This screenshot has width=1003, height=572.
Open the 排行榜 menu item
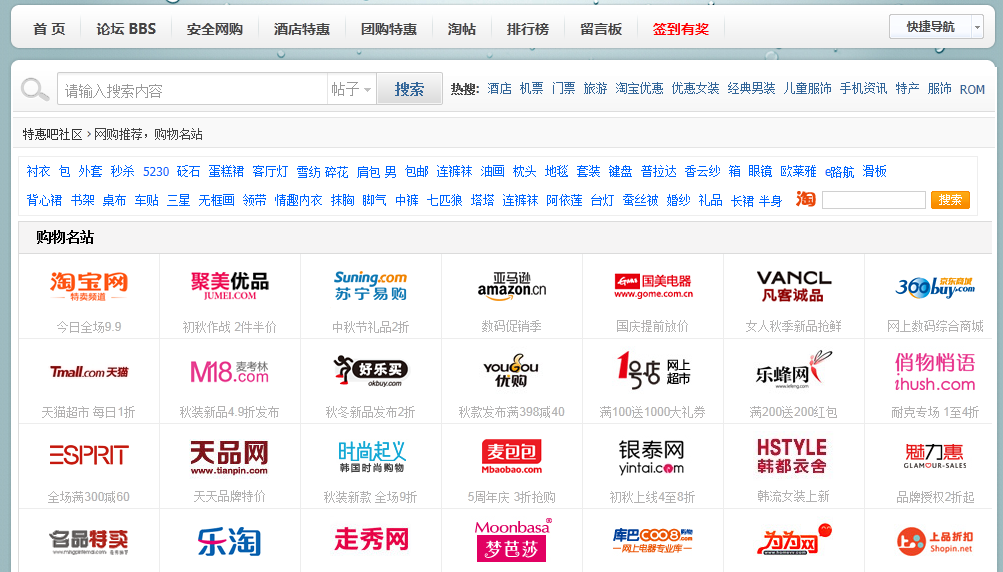[x=528, y=29]
